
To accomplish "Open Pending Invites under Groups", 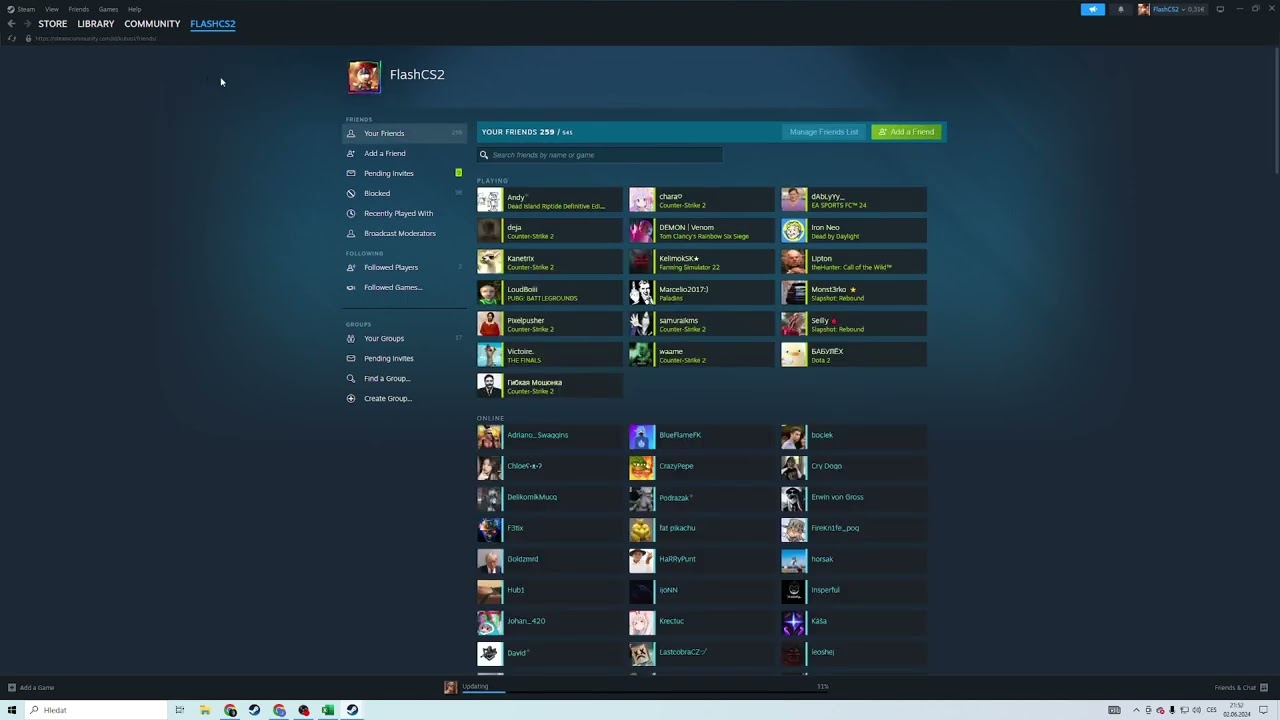I will pyautogui.click(x=389, y=358).
